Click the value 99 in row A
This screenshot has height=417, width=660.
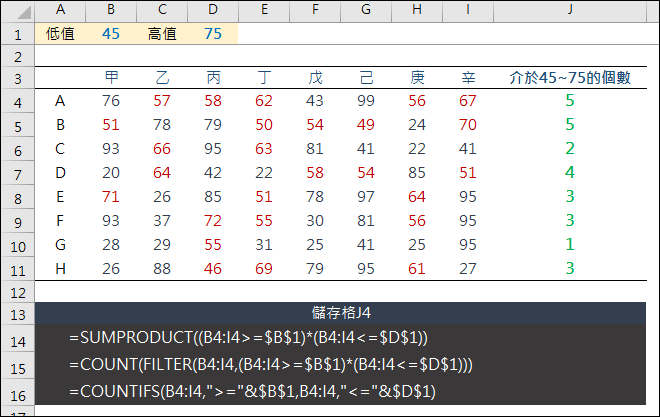point(366,101)
